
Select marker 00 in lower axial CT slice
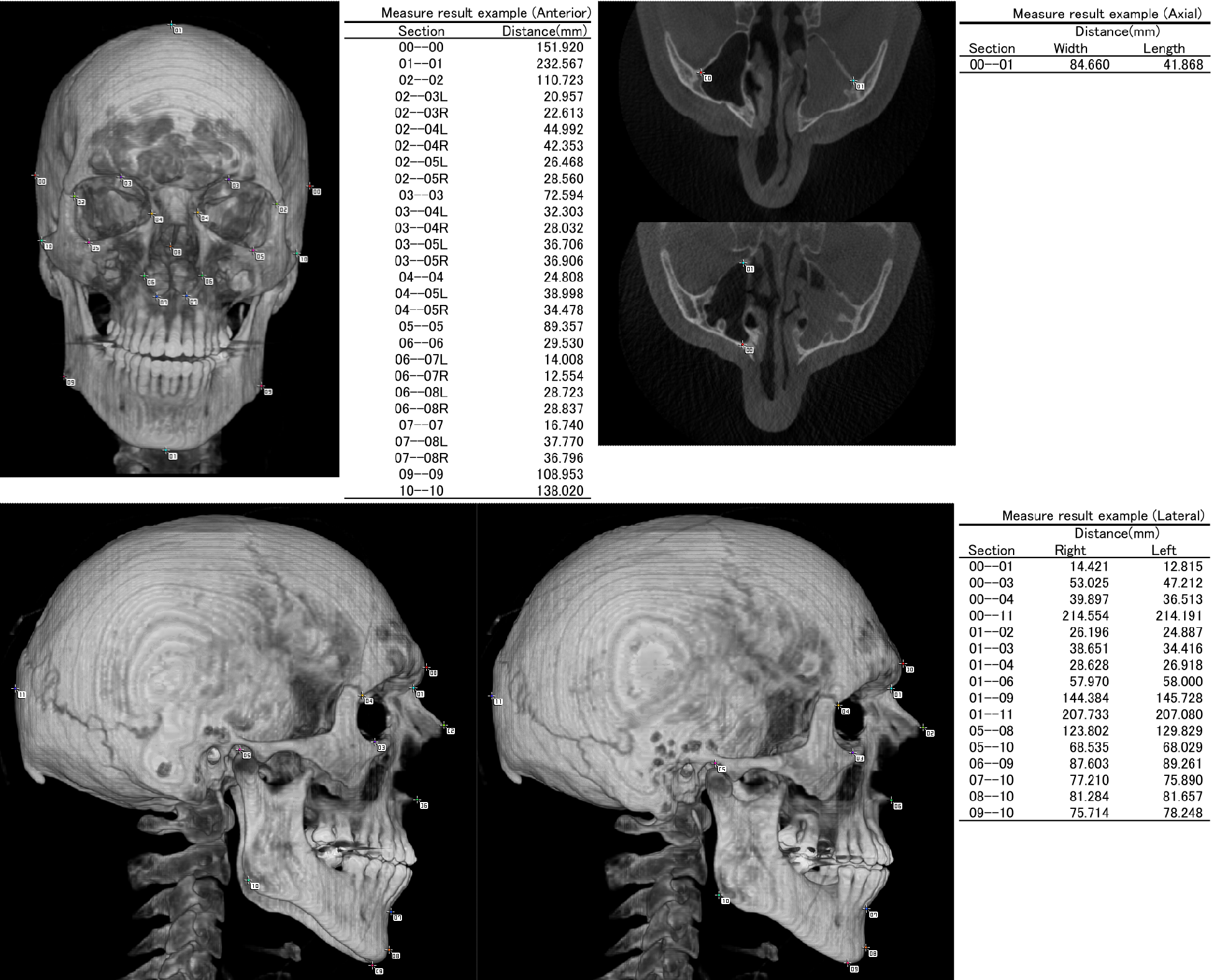coord(742,344)
